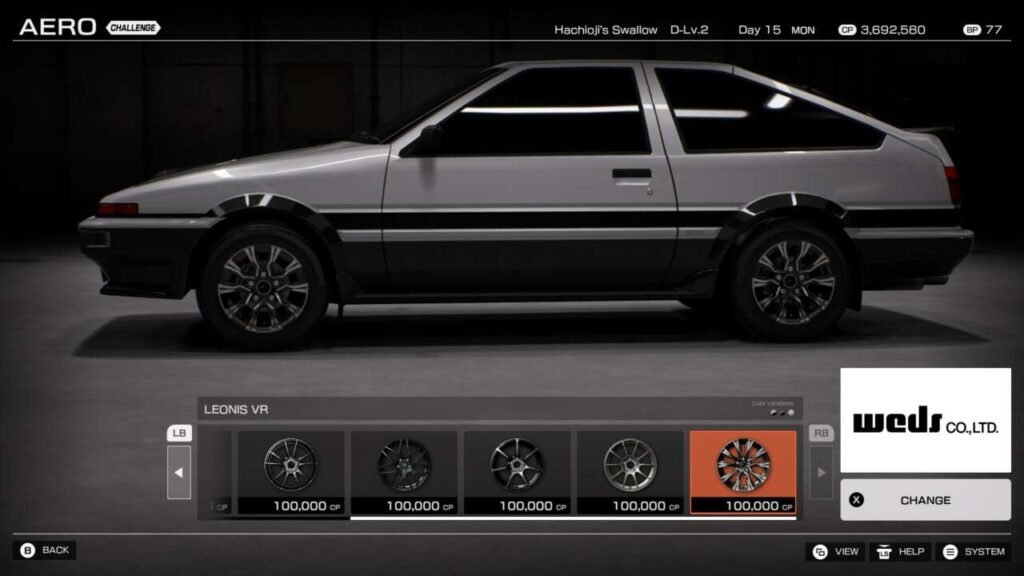
Task: Select the white color variation dot
Action: pyautogui.click(x=791, y=412)
